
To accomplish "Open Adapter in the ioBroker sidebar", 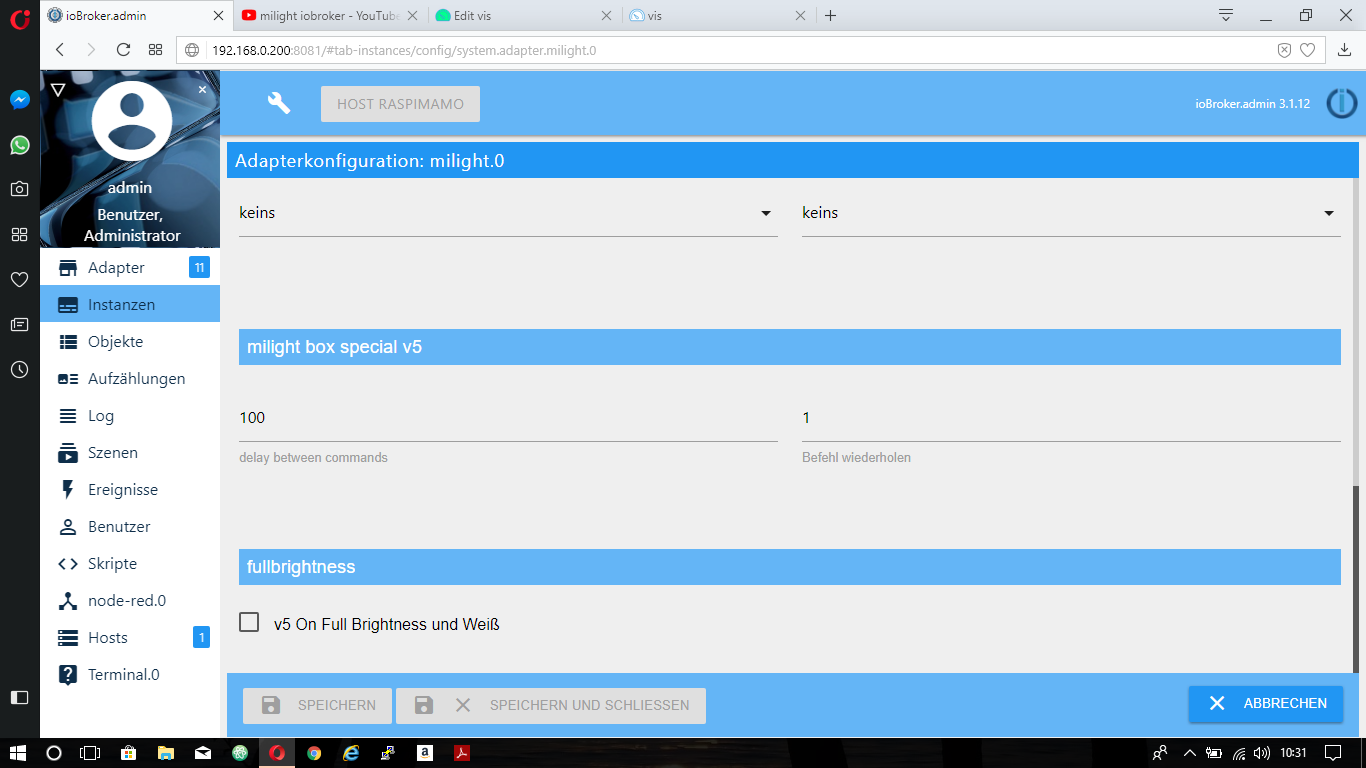I will pos(130,267).
